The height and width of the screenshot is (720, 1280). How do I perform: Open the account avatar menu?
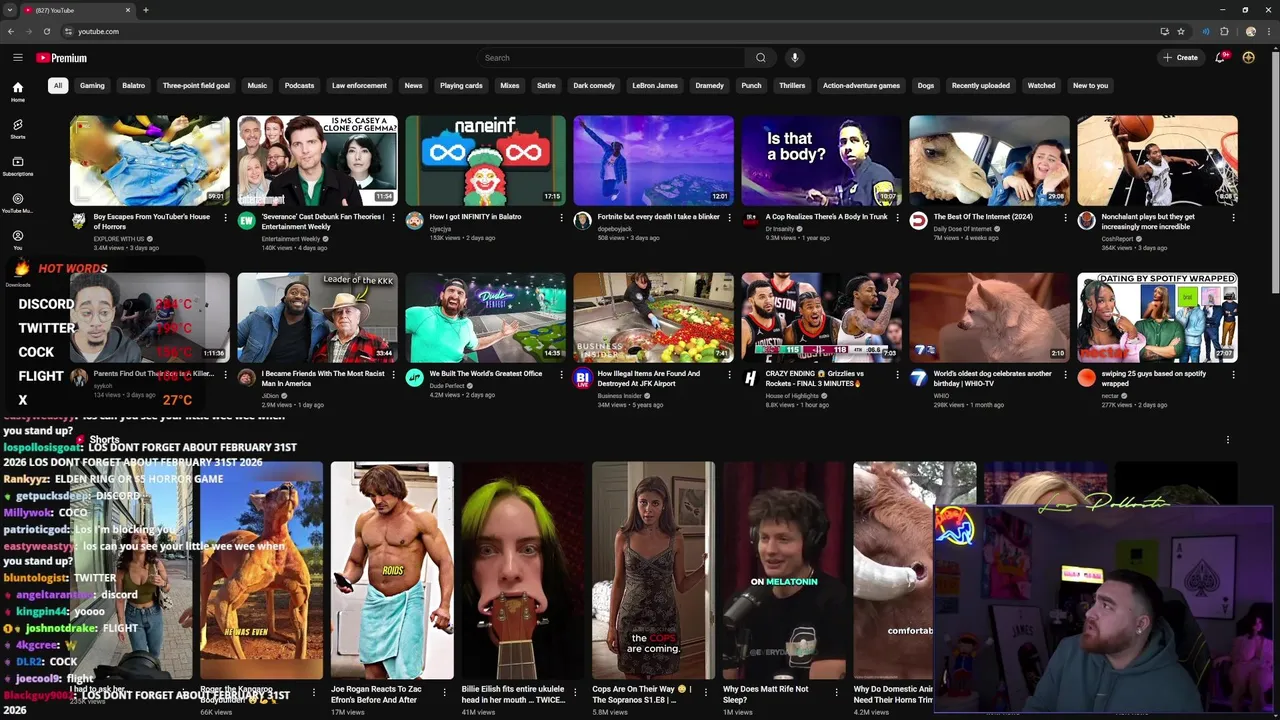(1248, 58)
